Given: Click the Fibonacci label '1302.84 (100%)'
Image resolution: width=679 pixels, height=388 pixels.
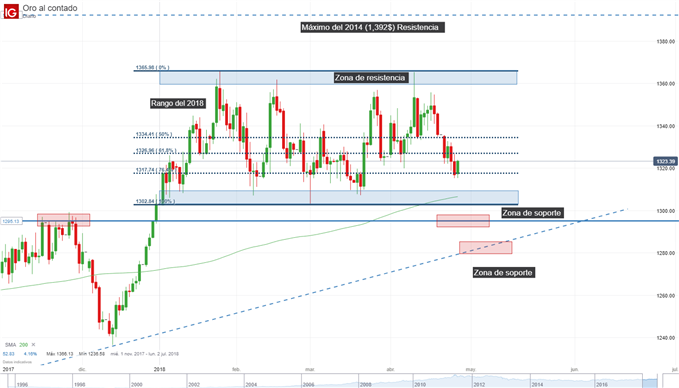Looking at the screenshot, I should click(x=155, y=201).
